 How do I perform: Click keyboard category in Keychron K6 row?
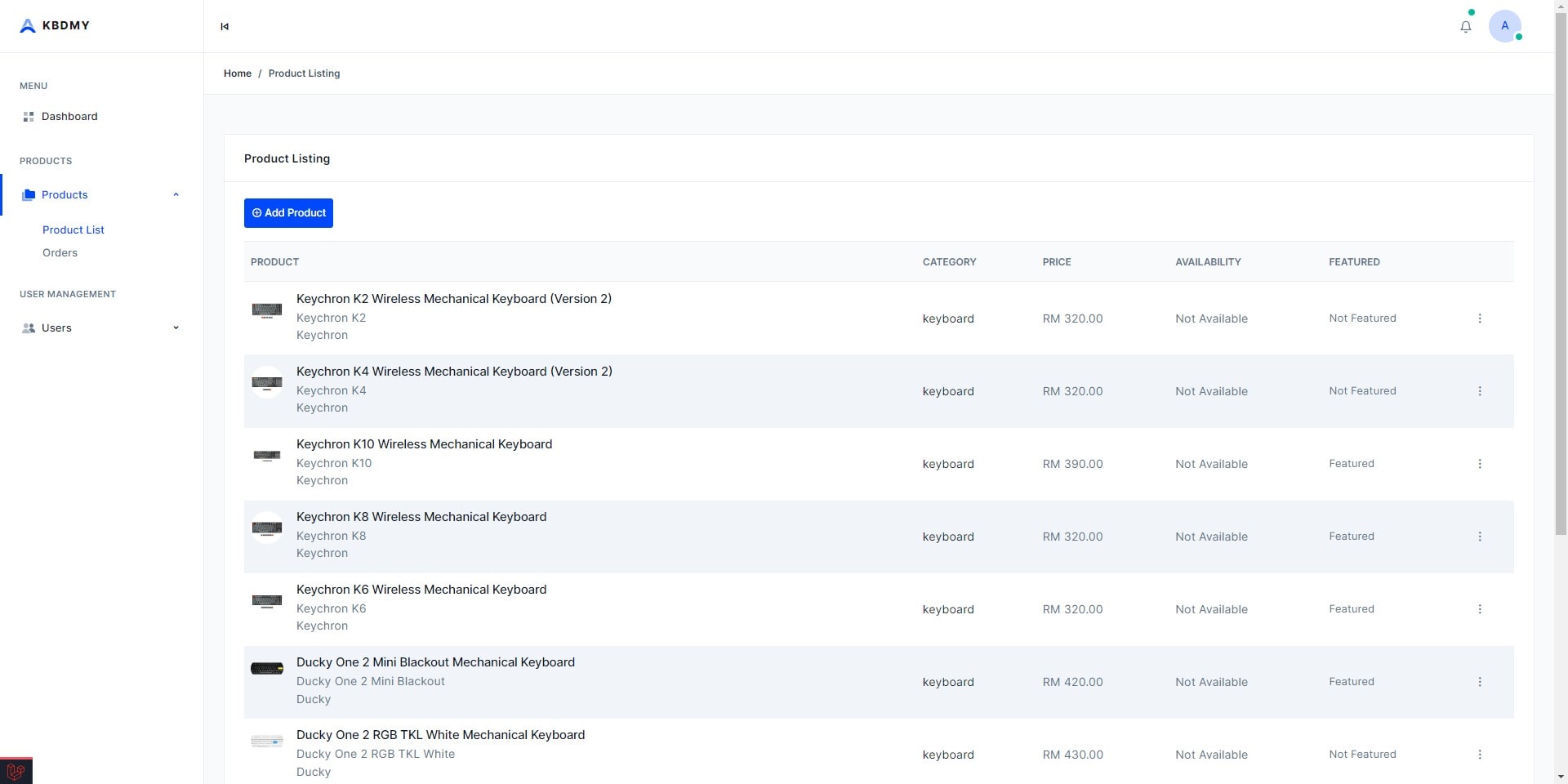[x=948, y=609]
